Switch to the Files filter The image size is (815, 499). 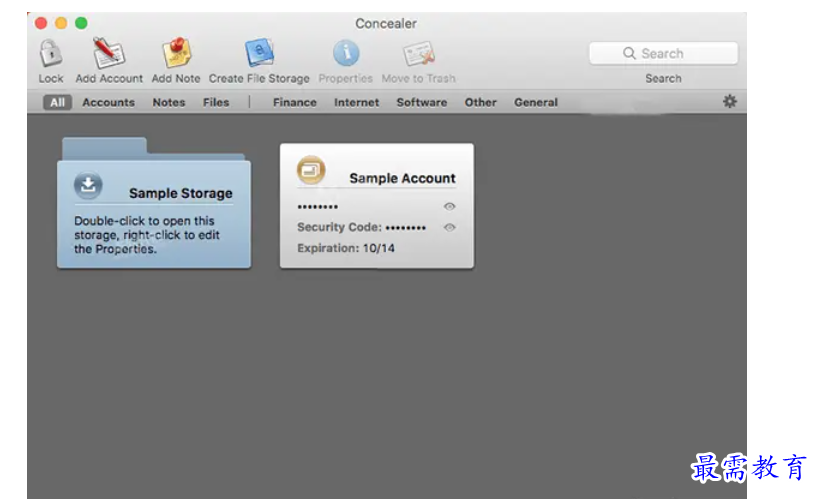(216, 102)
